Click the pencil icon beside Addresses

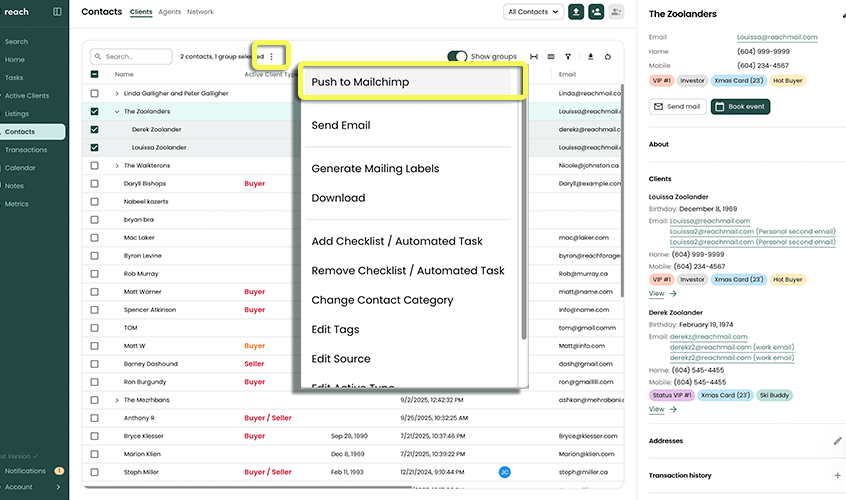coord(837,440)
